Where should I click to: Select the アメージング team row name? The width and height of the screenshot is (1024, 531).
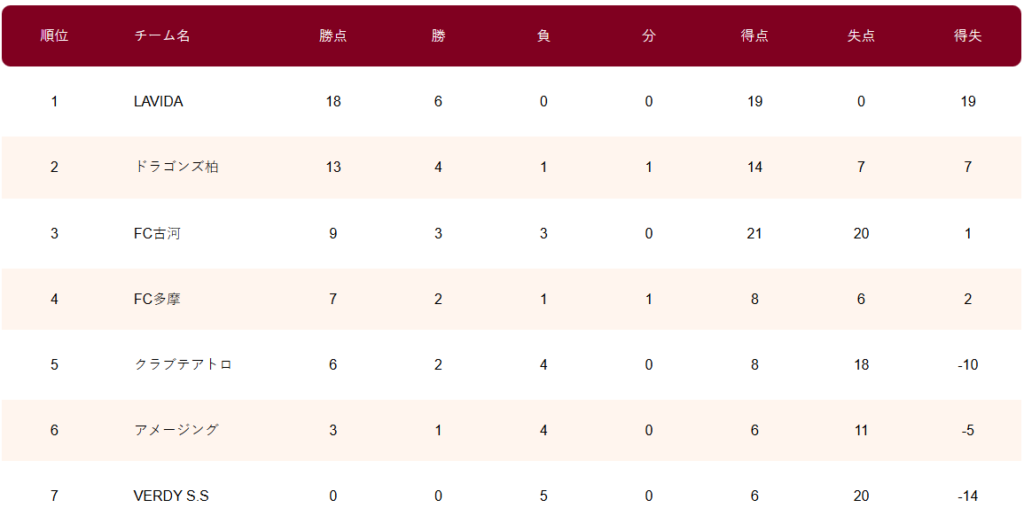pyautogui.click(x=176, y=430)
